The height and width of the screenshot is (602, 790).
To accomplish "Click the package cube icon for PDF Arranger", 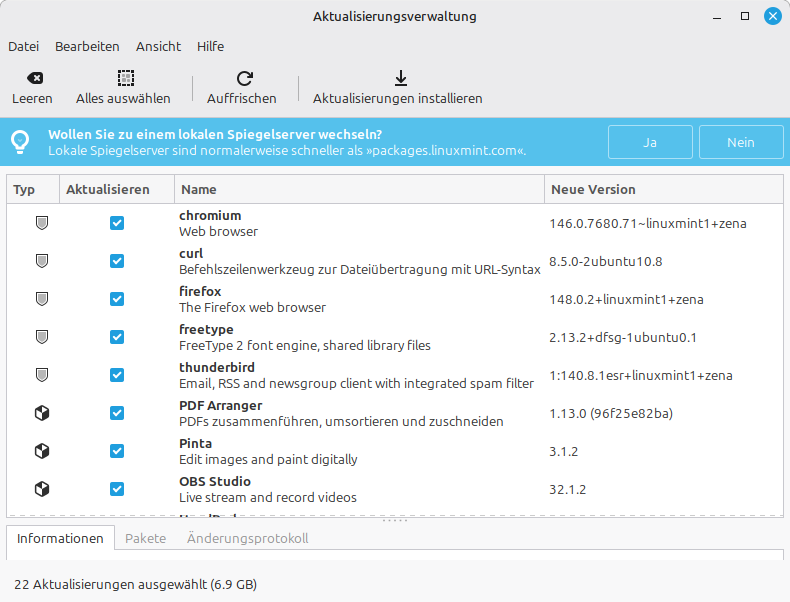I will [42, 413].
